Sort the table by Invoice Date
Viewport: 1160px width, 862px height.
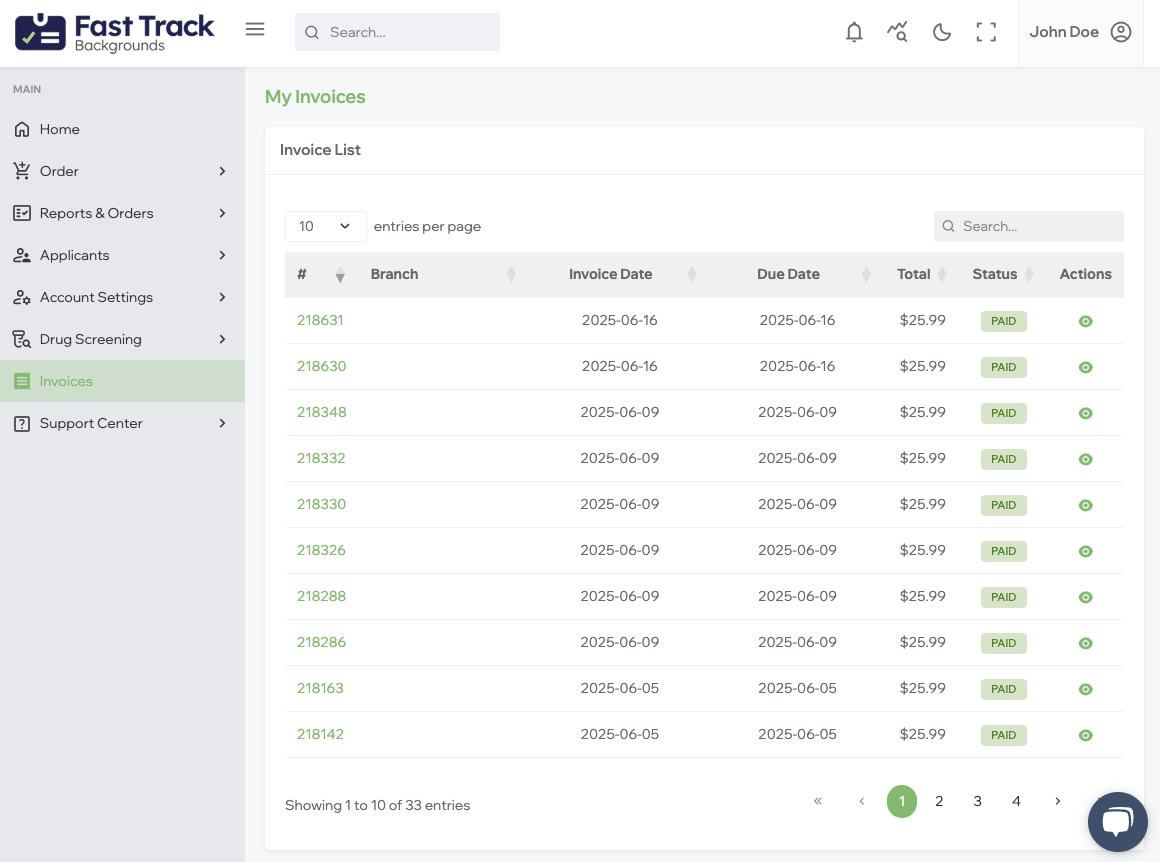(610, 274)
